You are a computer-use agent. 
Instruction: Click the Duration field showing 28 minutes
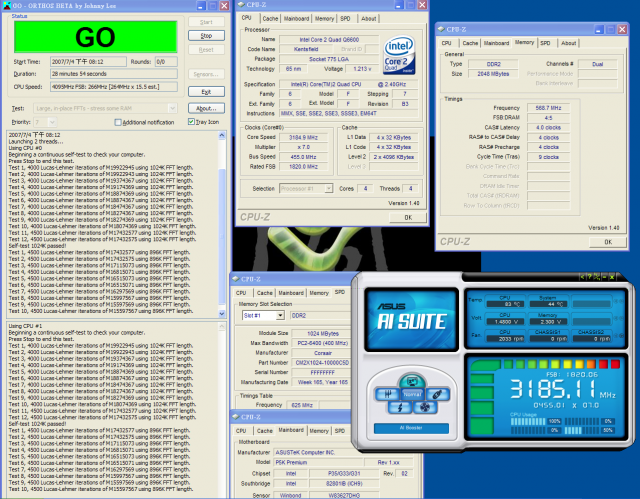click(x=114, y=74)
